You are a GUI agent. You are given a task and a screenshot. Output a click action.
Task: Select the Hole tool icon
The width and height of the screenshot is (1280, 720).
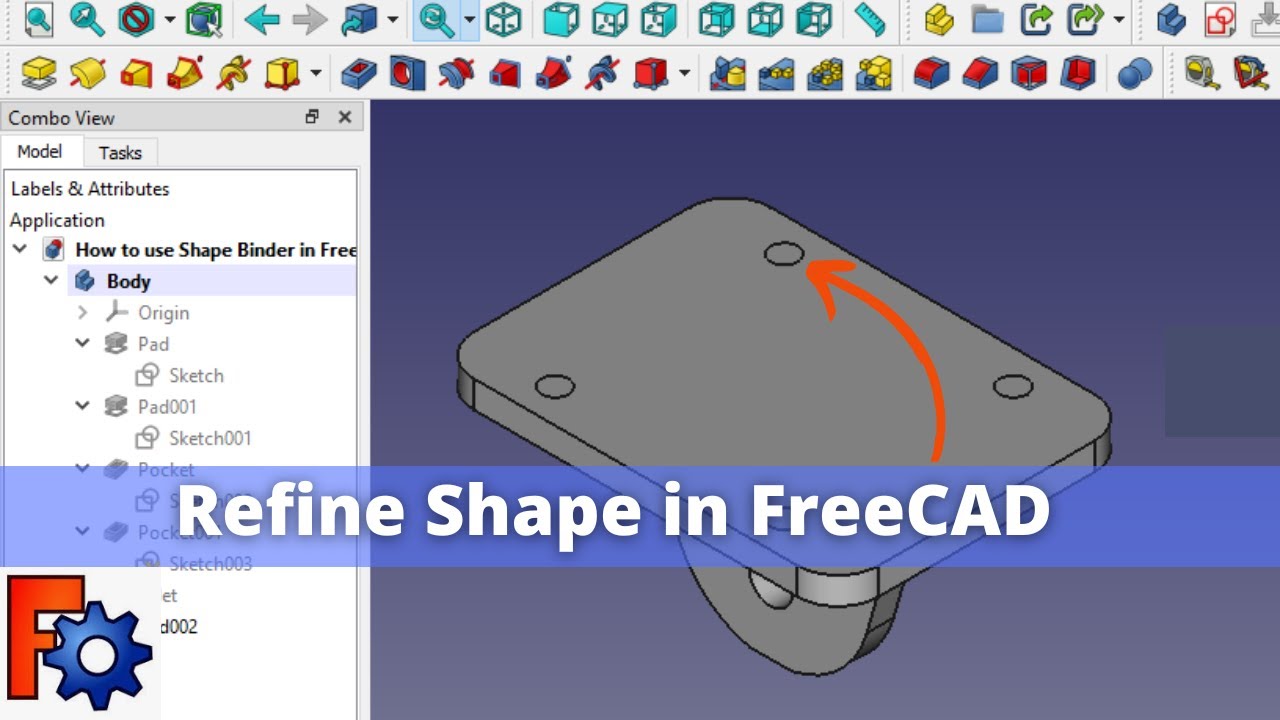coord(407,72)
